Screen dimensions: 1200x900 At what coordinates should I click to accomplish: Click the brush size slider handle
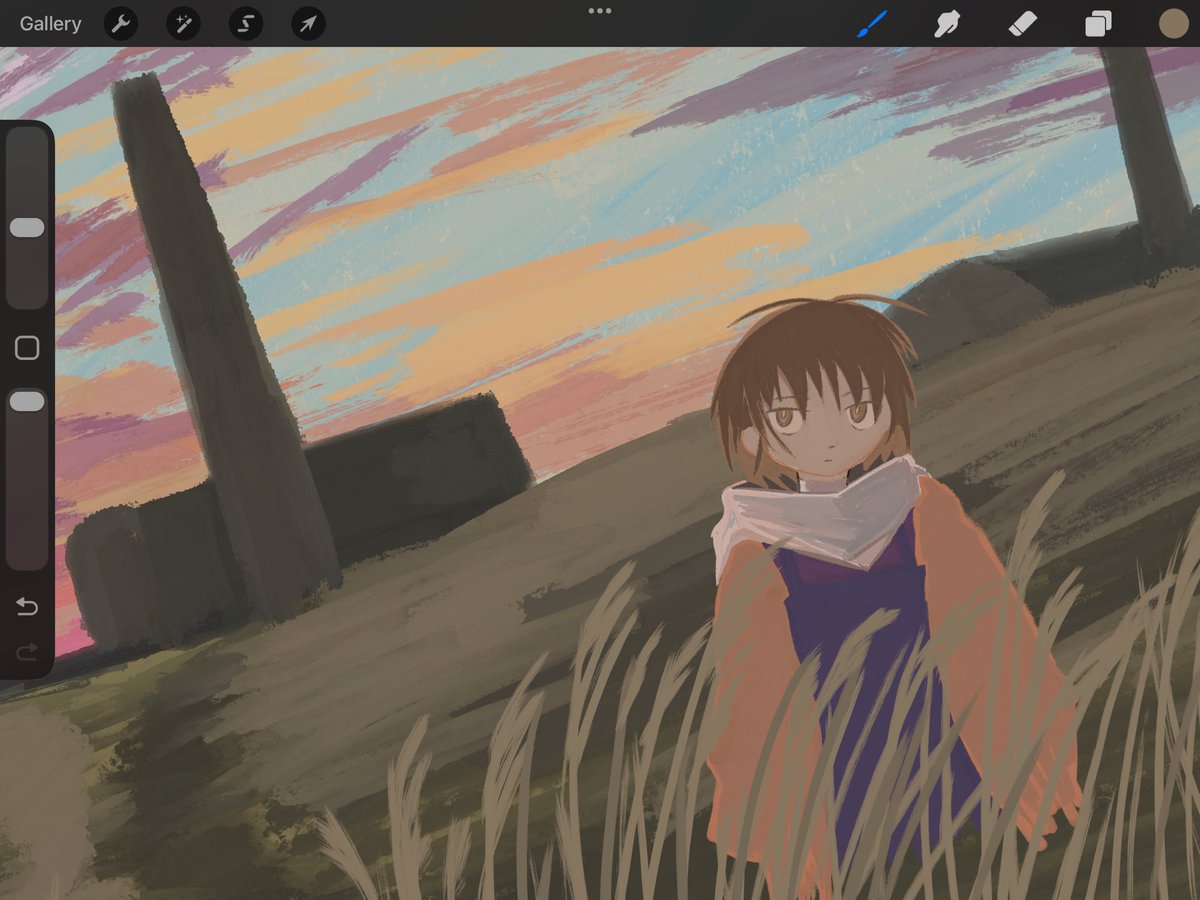coord(27,228)
